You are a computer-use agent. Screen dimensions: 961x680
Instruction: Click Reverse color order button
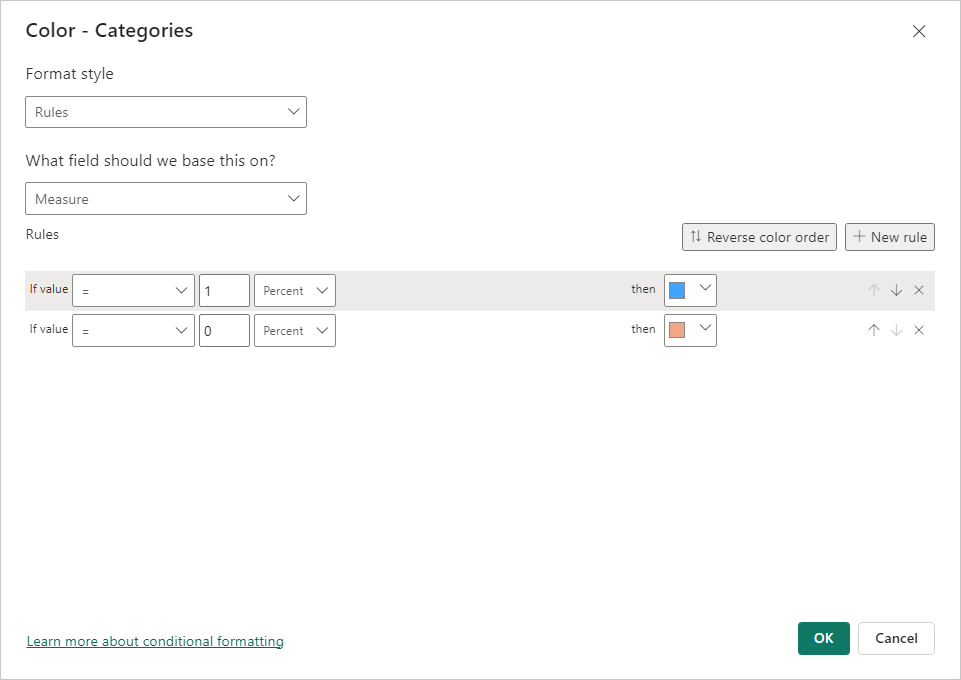coord(759,237)
